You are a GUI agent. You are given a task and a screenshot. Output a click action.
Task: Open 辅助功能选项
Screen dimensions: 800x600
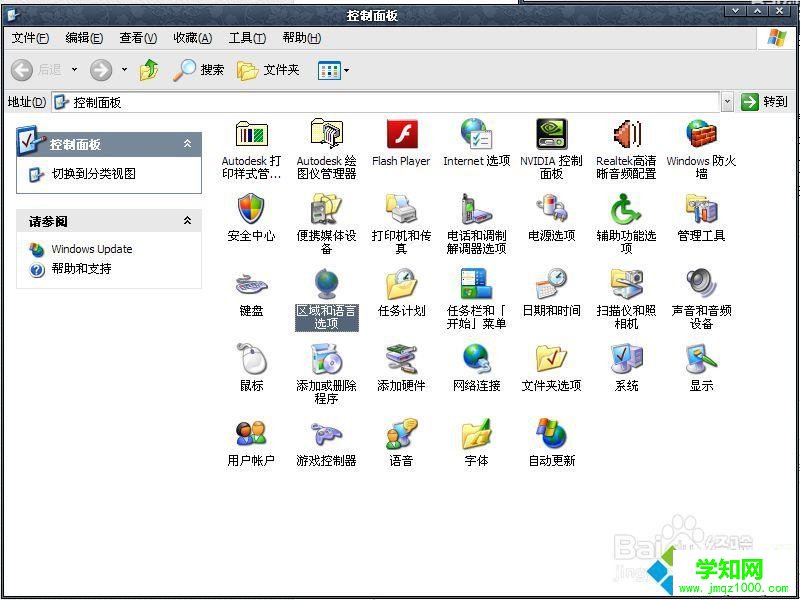[x=626, y=223]
